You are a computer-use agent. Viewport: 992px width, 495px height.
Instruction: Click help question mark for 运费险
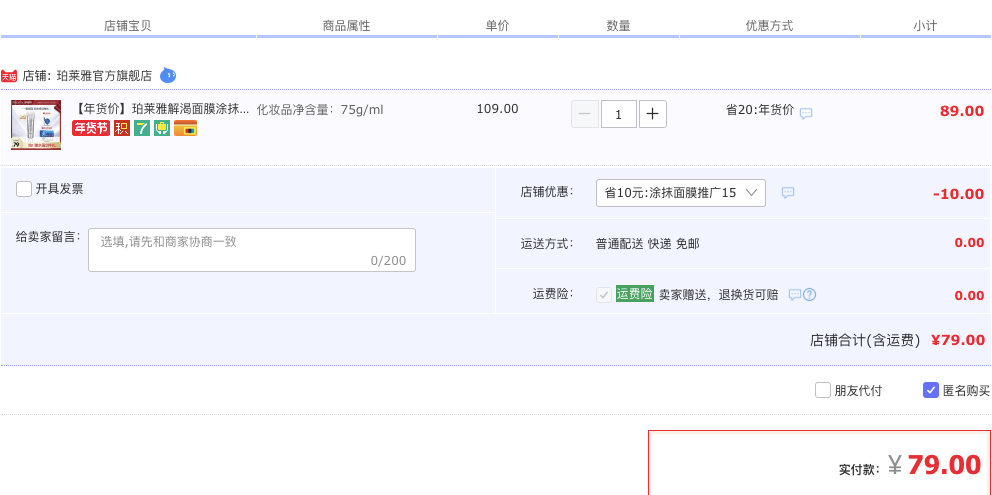tap(809, 294)
